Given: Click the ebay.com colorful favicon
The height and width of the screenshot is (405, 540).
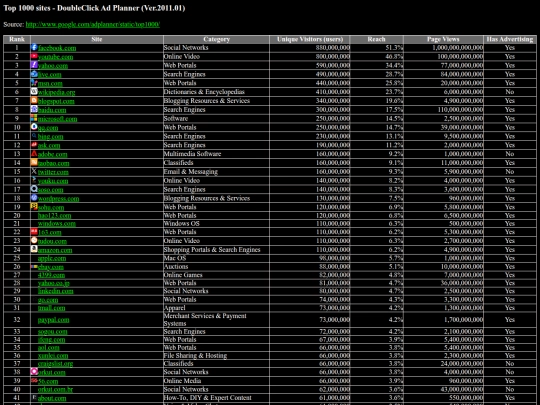Looking at the screenshot, I should 34,267.
